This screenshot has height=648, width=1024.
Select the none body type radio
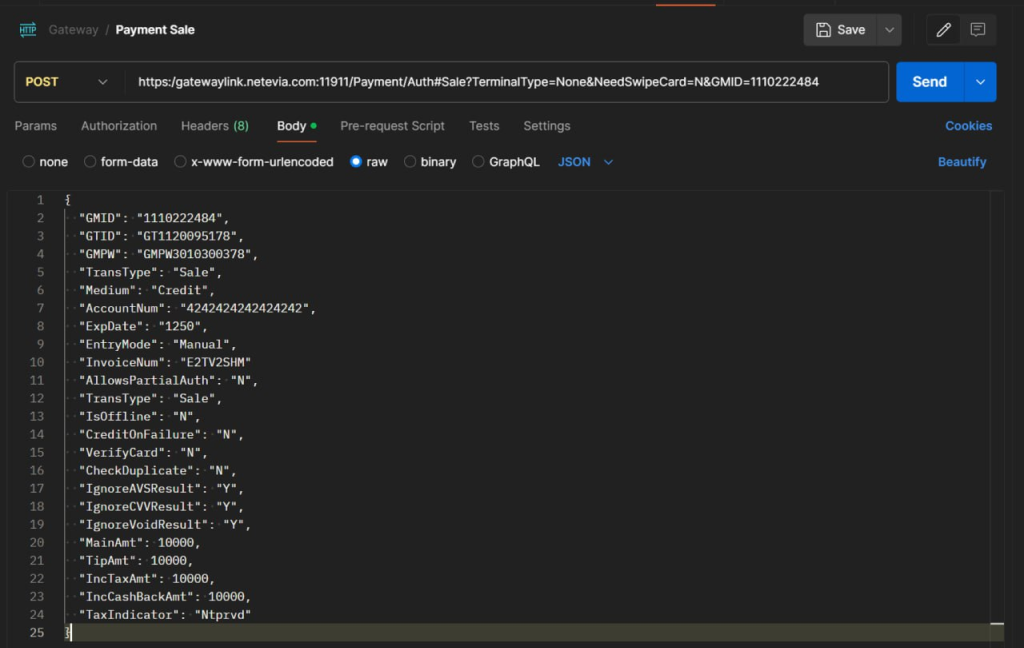click(29, 162)
